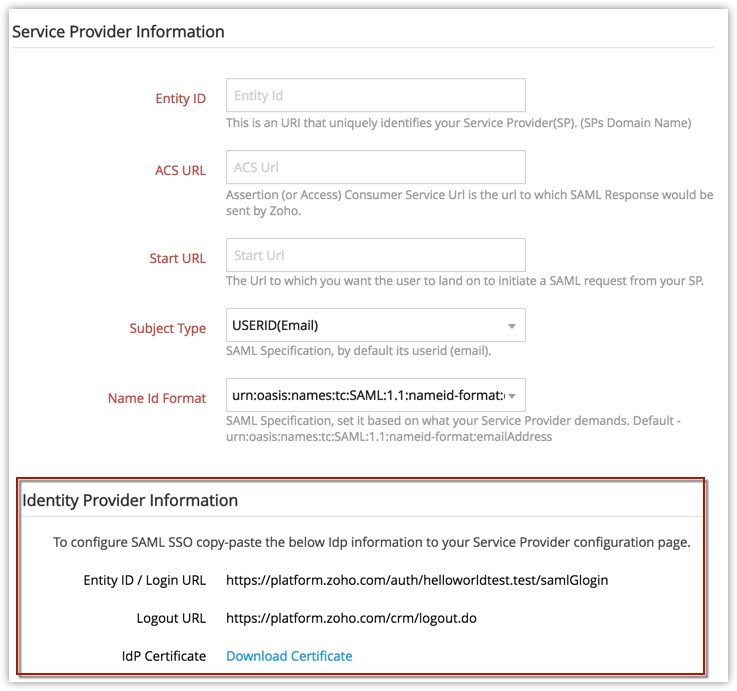
Task: Click the Entity ID input field
Action: point(375,96)
